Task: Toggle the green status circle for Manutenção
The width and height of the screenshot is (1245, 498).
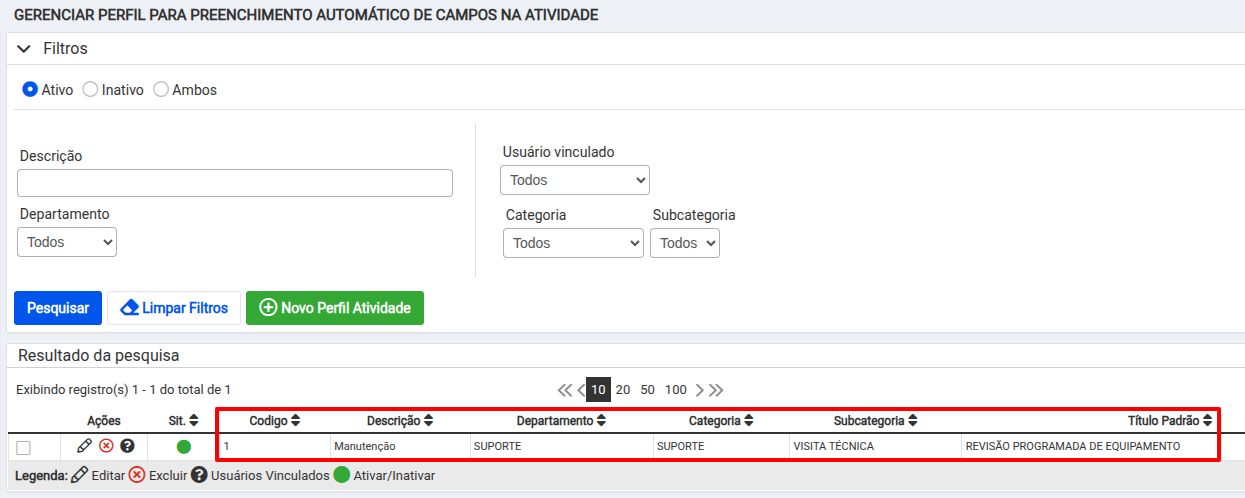Action: (184, 447)
